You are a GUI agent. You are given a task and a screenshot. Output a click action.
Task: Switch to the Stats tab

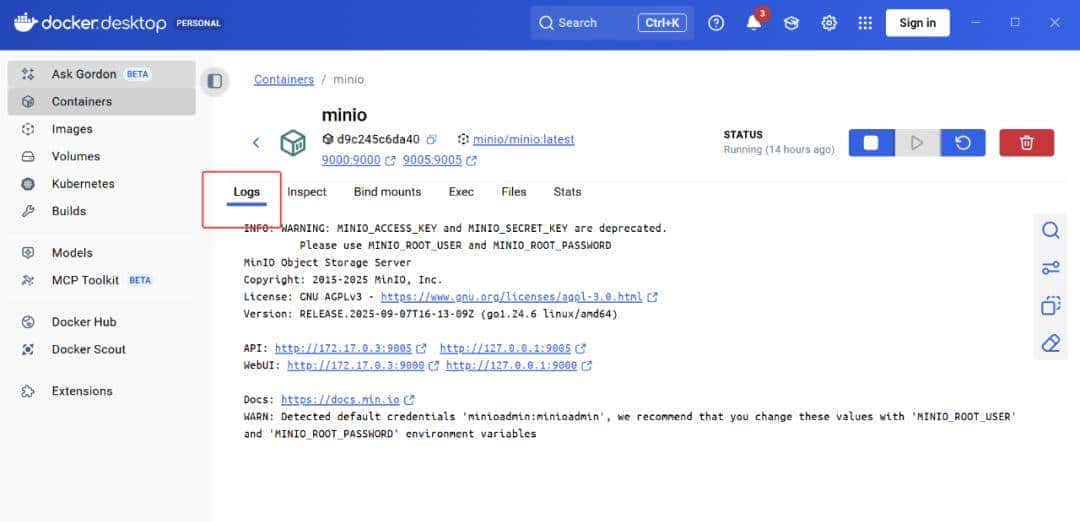pos(567,192)
